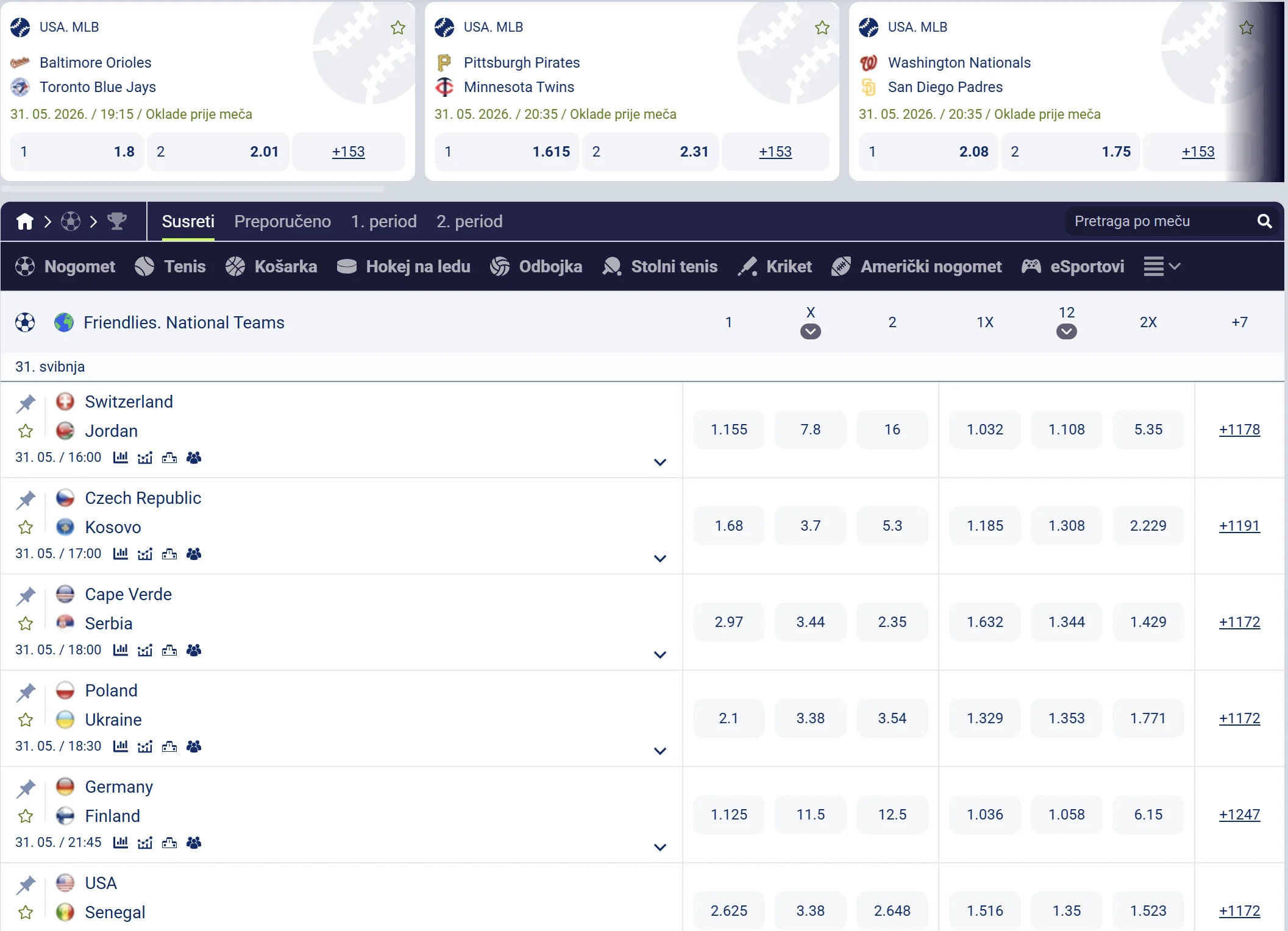Viewport: 1288px width, 931px height.
Task: Pick odds 2.31 for Minnesota Twins
Action: pos(650,152)
